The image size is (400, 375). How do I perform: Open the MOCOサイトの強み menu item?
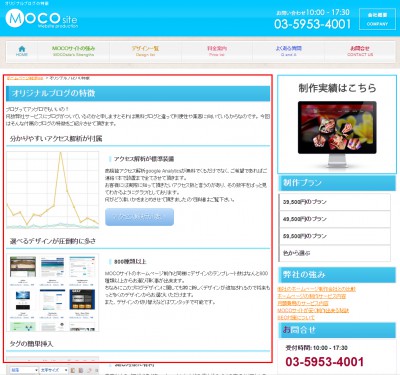click(73, 51)
